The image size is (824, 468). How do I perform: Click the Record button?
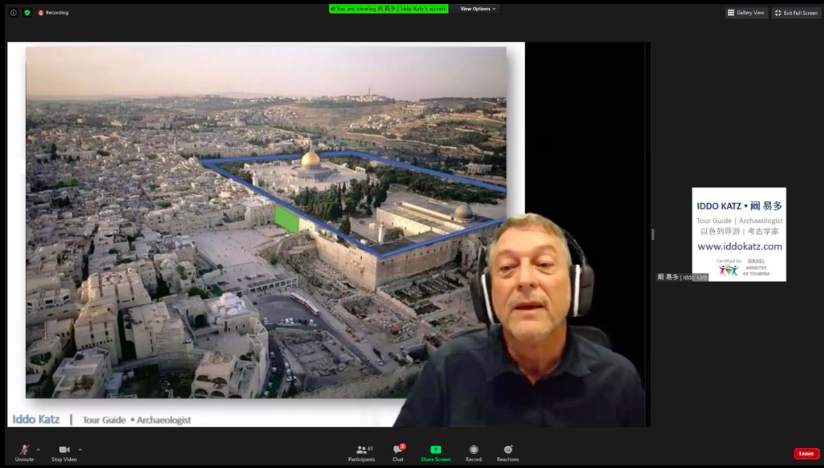click(x=473, y=453)
